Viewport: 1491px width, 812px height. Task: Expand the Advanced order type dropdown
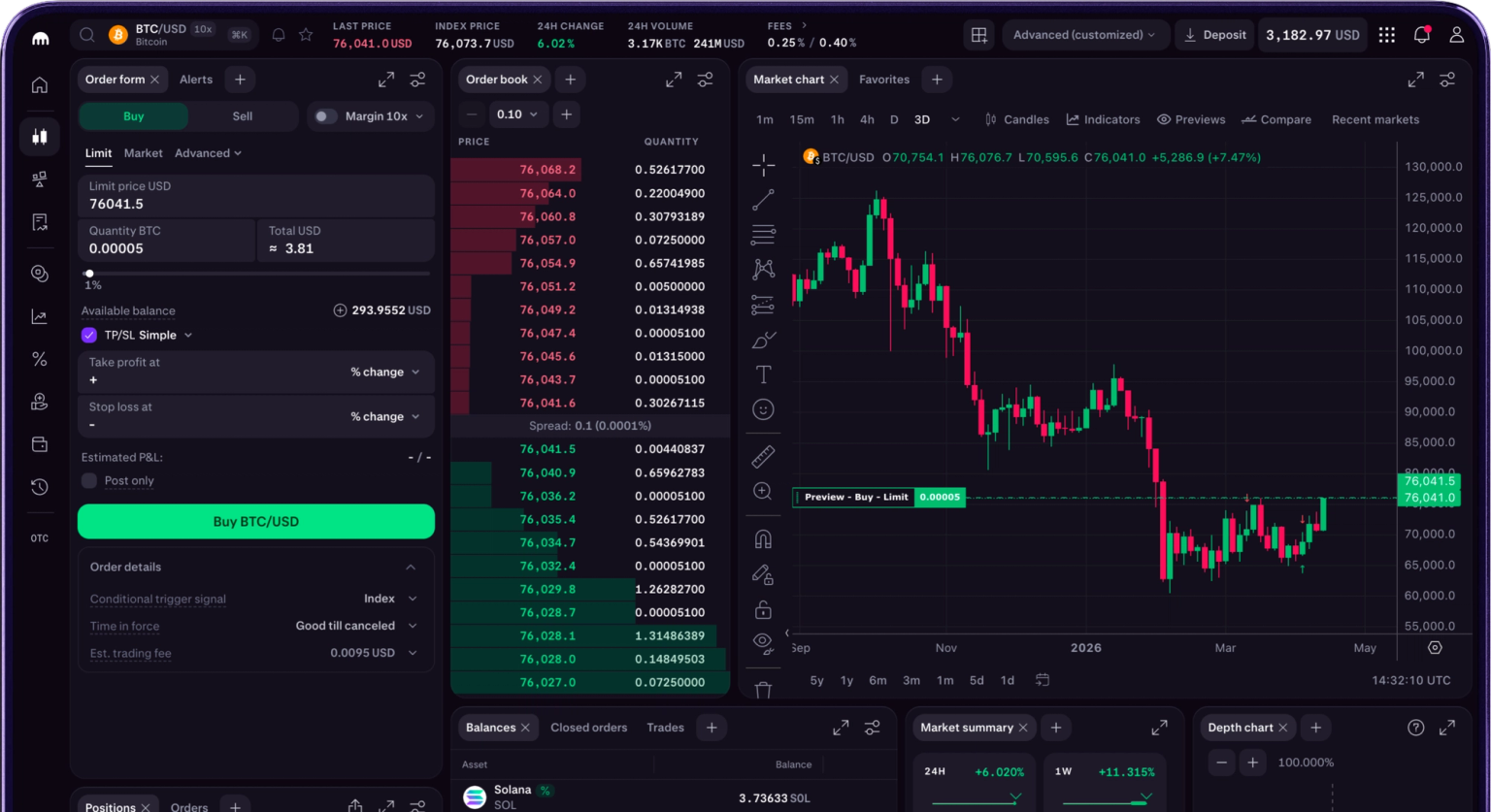pos(208,153)
